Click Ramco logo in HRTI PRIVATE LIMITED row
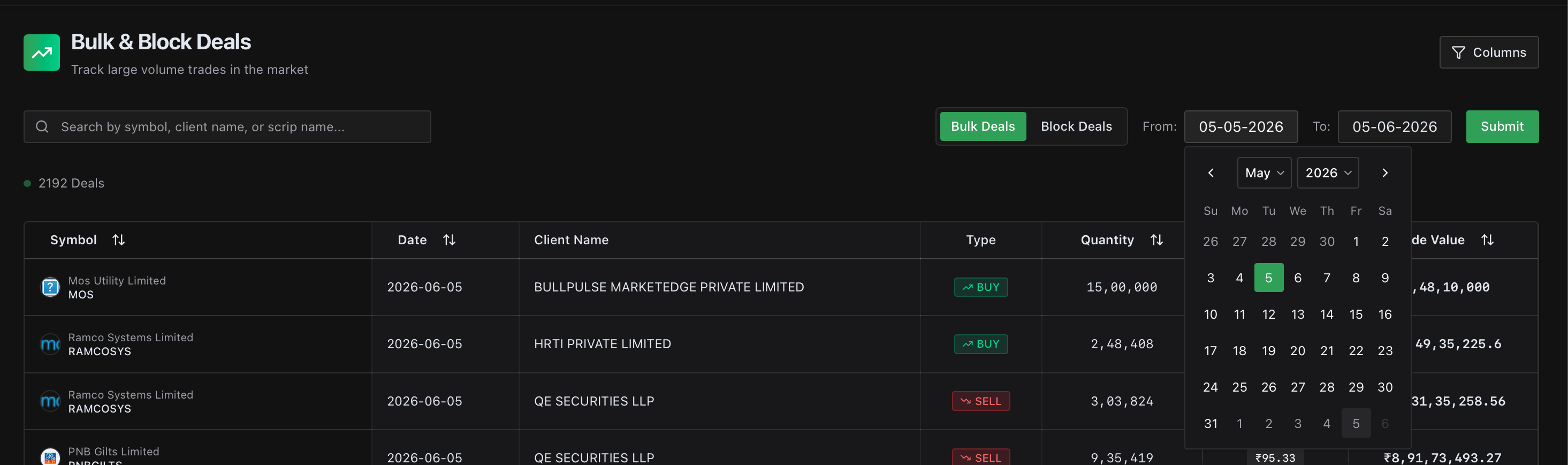The image size is (1568, 465). [50, 344]
